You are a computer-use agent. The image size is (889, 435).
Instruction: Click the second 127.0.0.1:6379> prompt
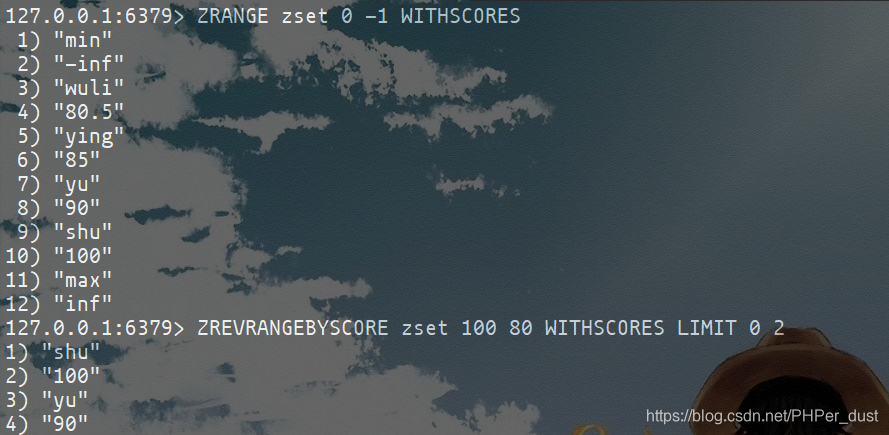(95, 328)
